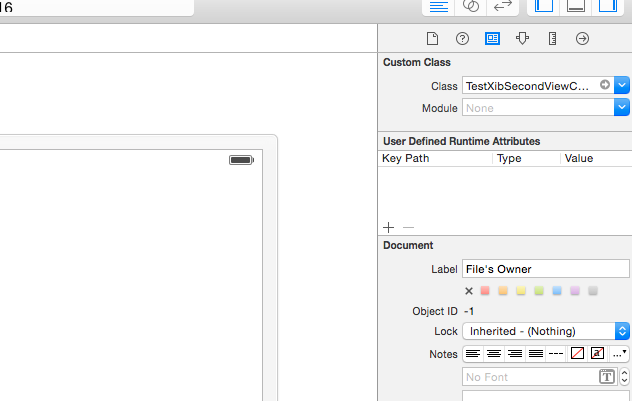Click the Value column header

point(596,158)
